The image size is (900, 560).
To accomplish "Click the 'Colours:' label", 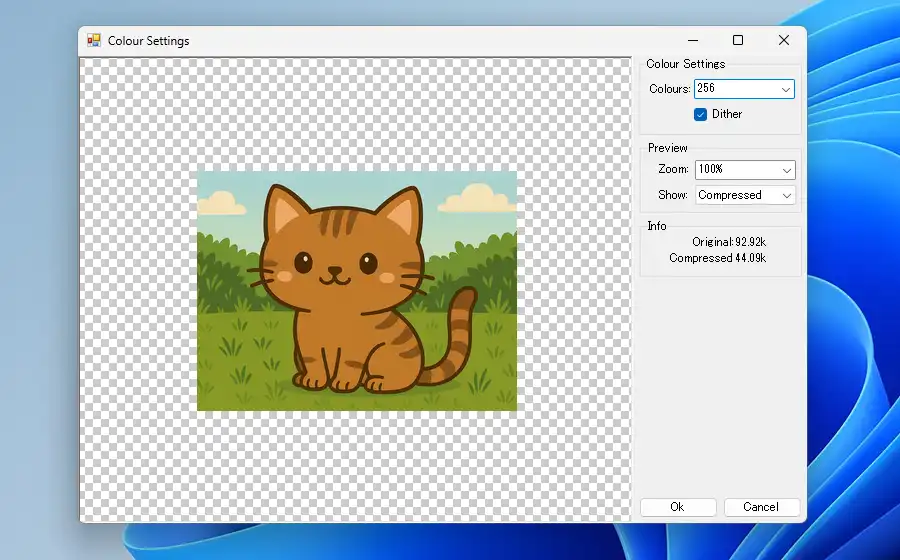I will pos(669,89).
